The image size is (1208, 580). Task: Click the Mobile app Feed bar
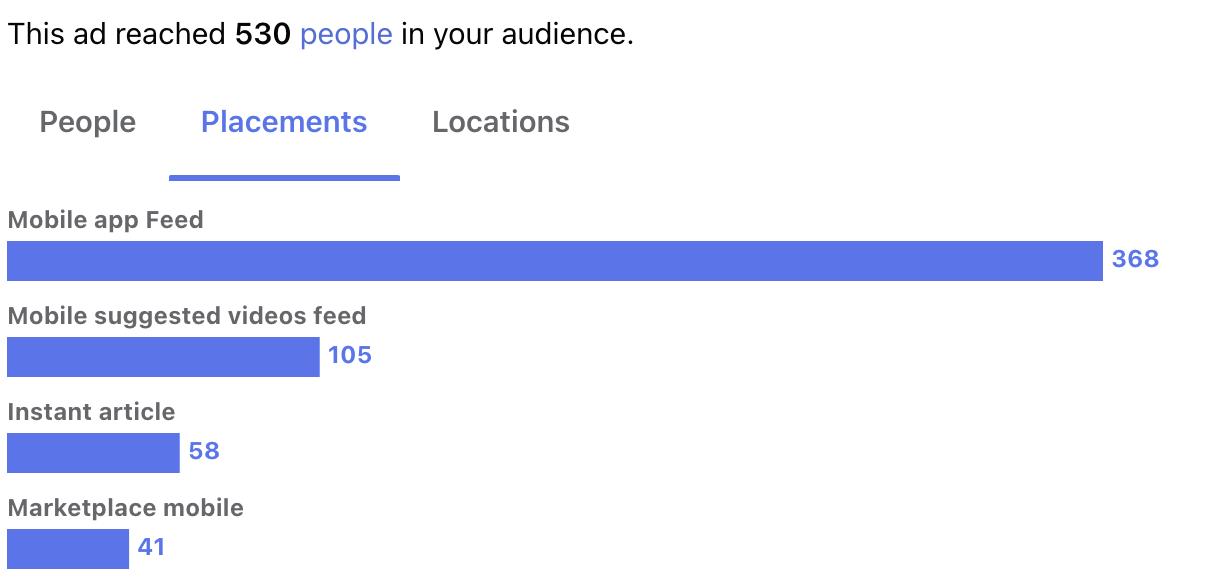554,260
